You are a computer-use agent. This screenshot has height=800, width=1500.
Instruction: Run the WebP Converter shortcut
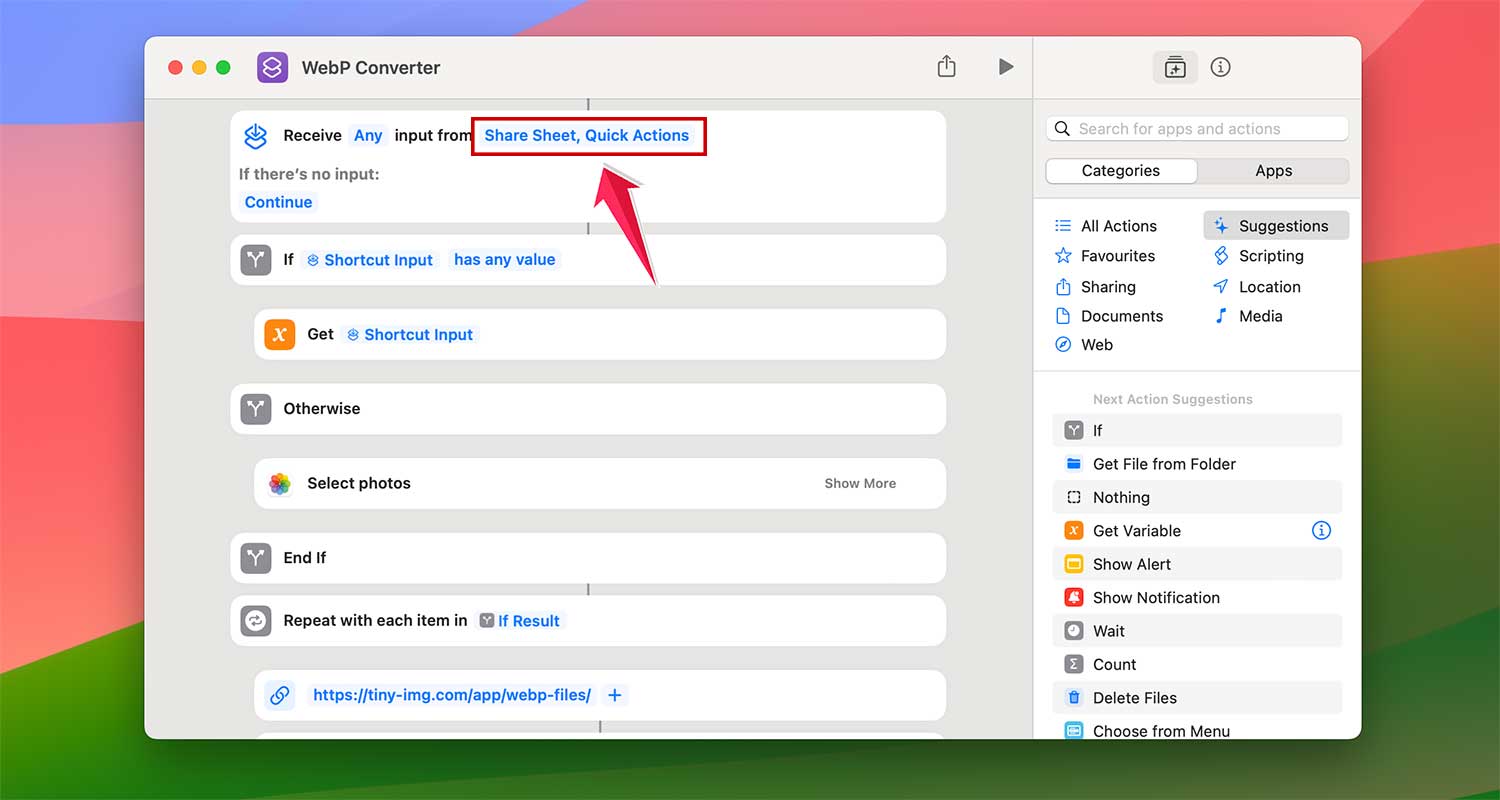click(1005, 67)
